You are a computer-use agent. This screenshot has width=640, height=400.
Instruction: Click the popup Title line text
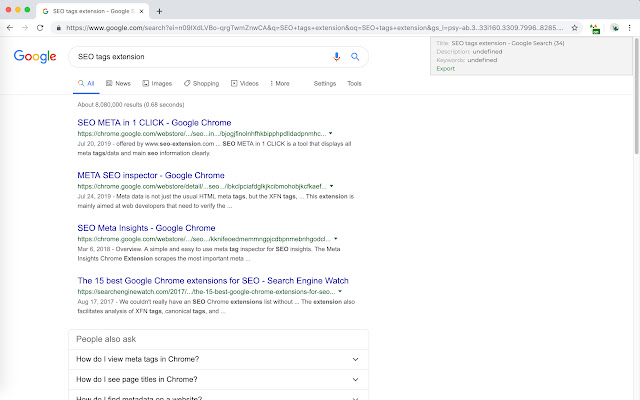click(x=500, y=43)
